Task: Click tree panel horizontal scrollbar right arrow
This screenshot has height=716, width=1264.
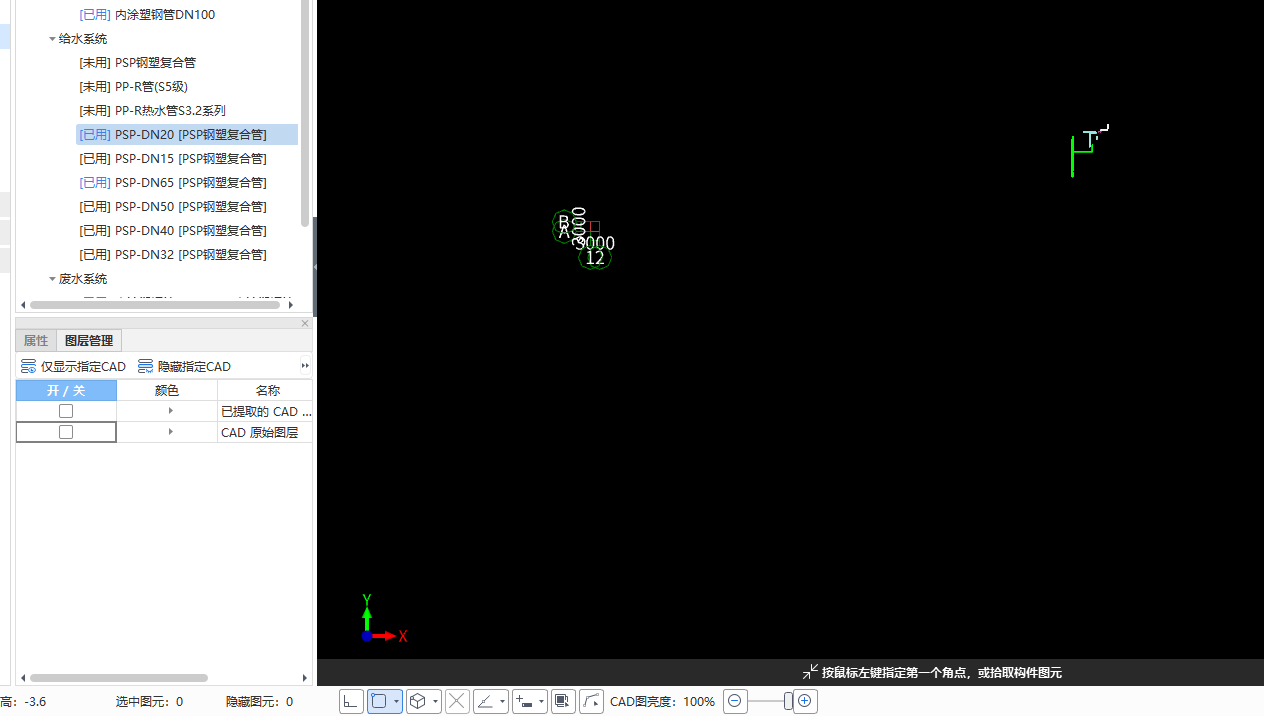Action: pyautogui.click(x=291, y=305)
